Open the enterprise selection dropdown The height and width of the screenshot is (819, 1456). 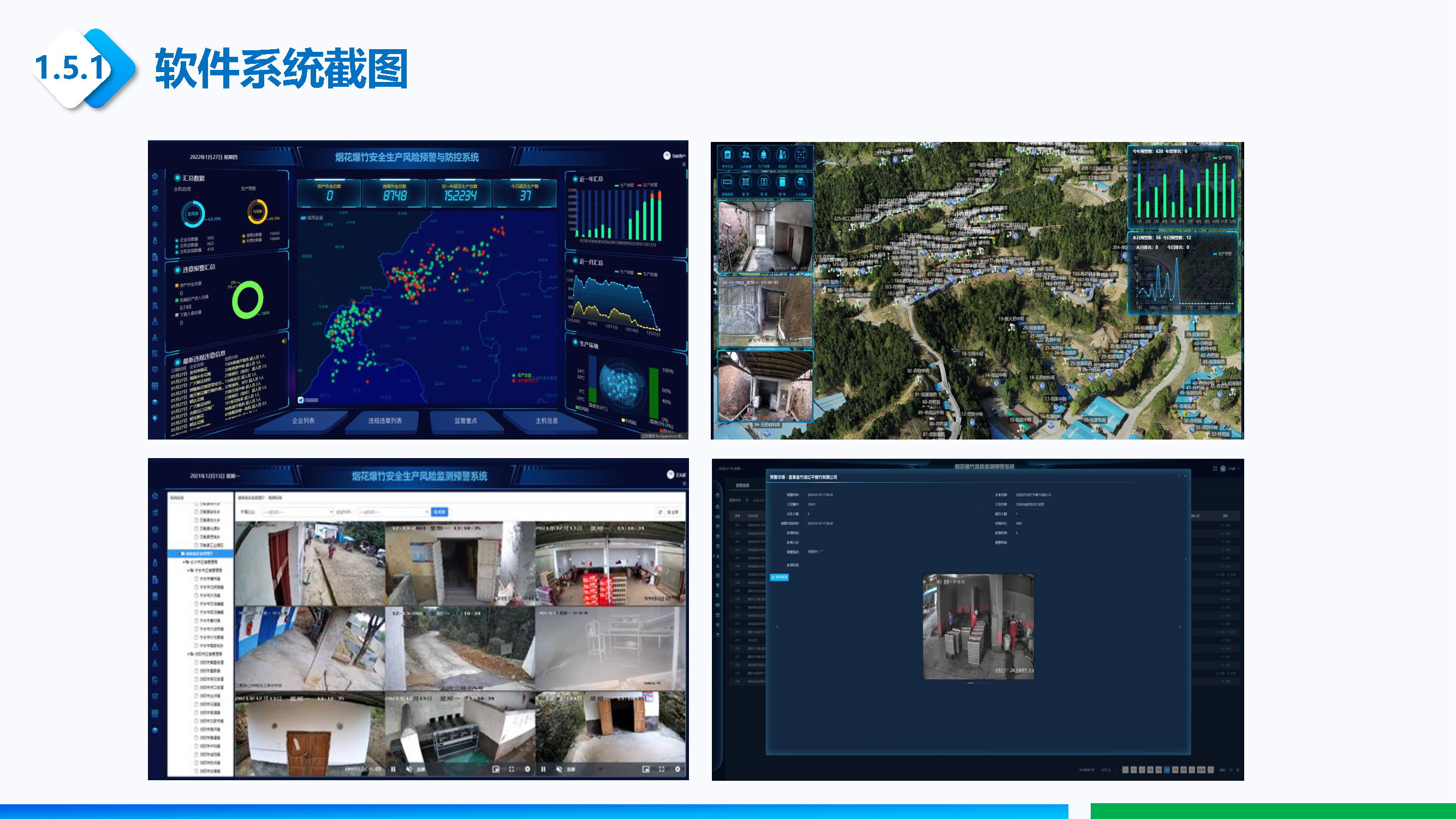click(298, 513)
